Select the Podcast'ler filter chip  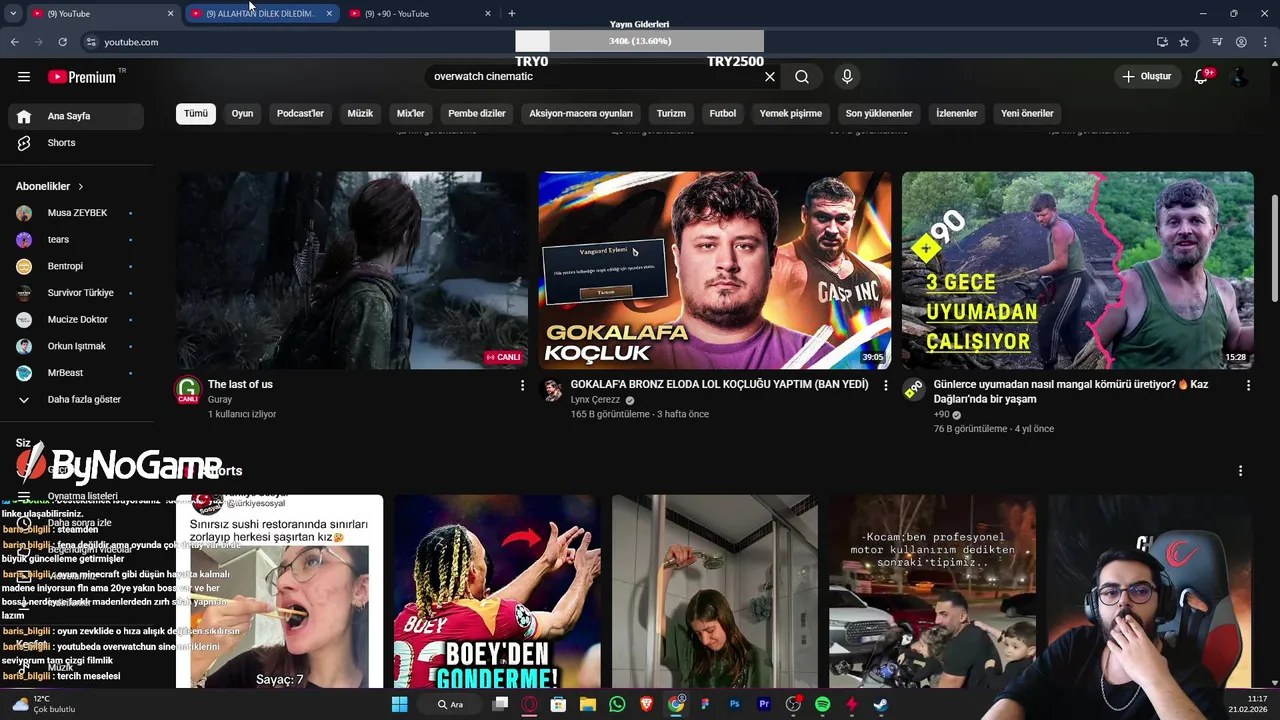[x=300, y=113]
